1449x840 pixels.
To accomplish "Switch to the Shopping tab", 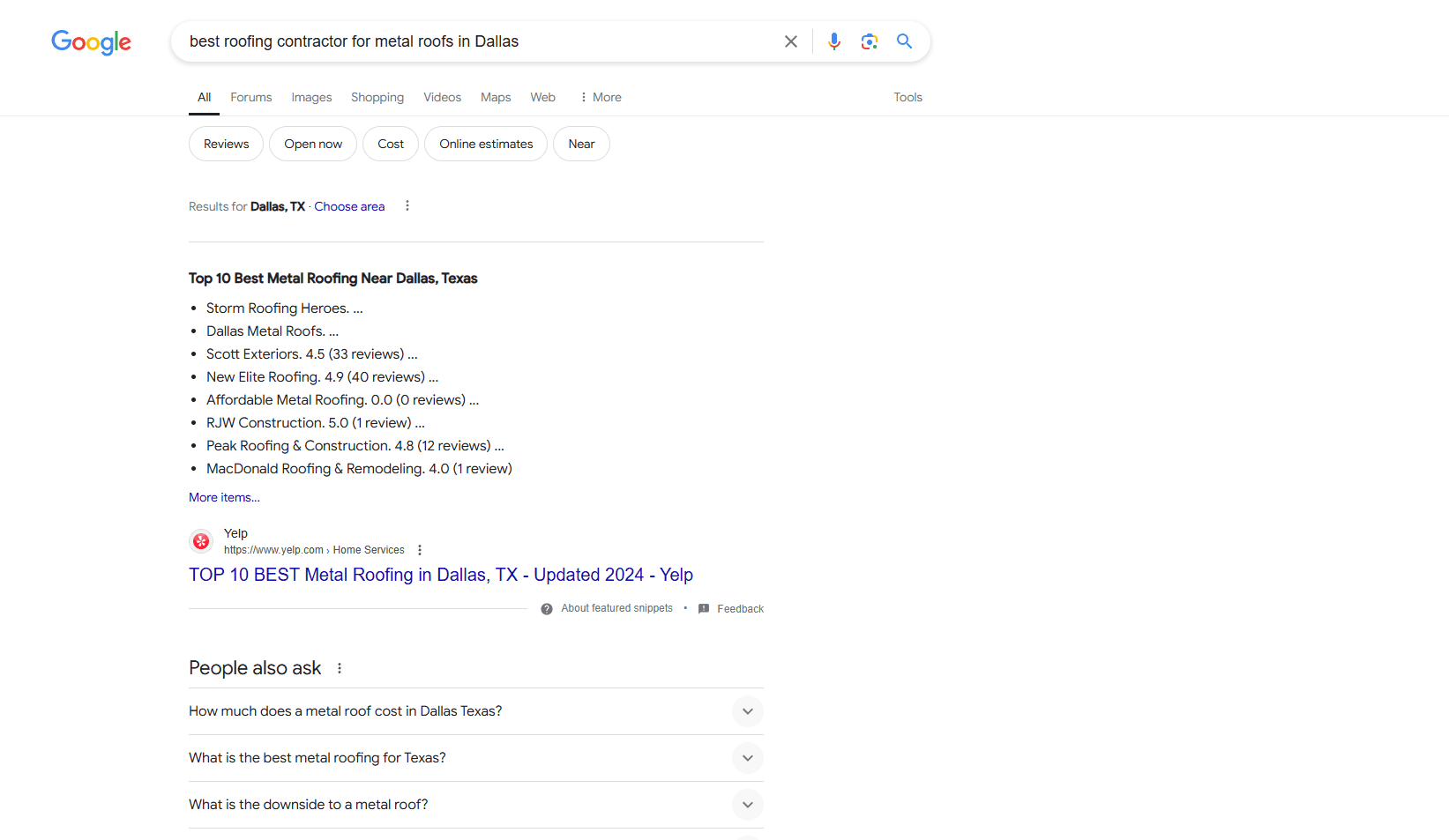I will pyautogui.click(x=377, y=97).
